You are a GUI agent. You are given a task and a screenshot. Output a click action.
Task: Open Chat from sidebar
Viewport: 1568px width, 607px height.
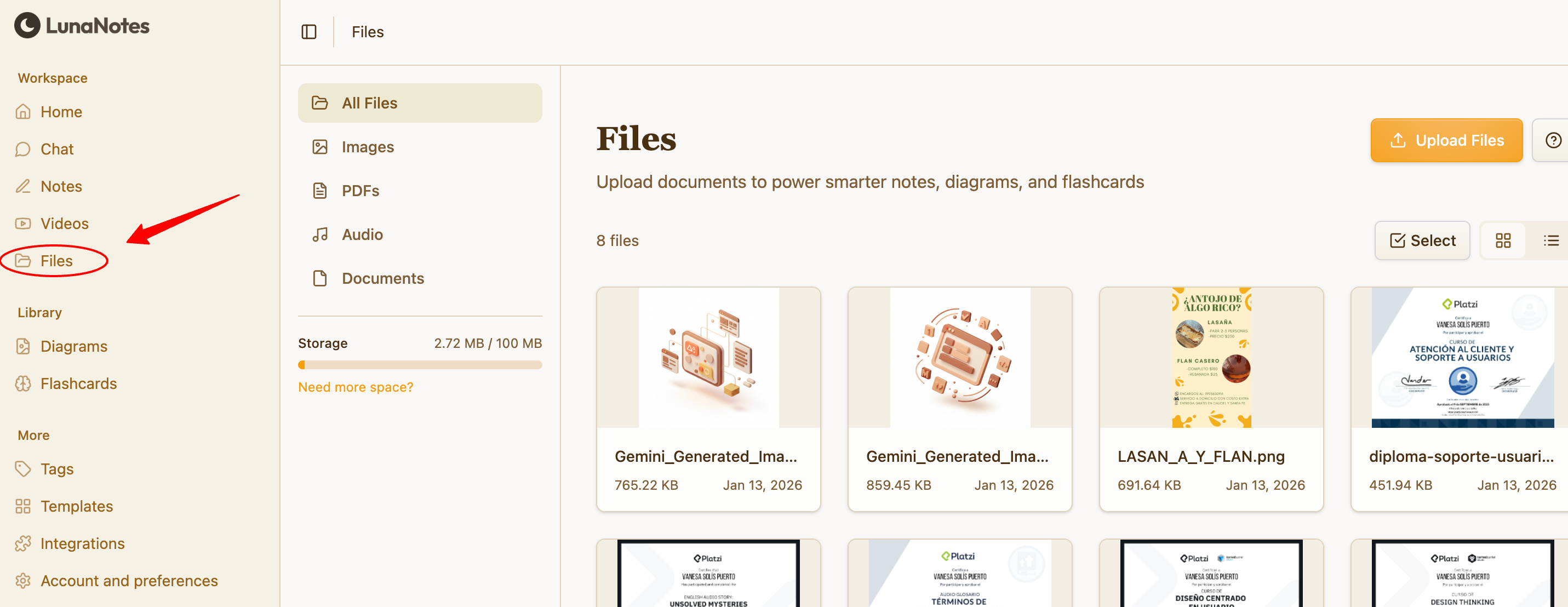point(56,149)
